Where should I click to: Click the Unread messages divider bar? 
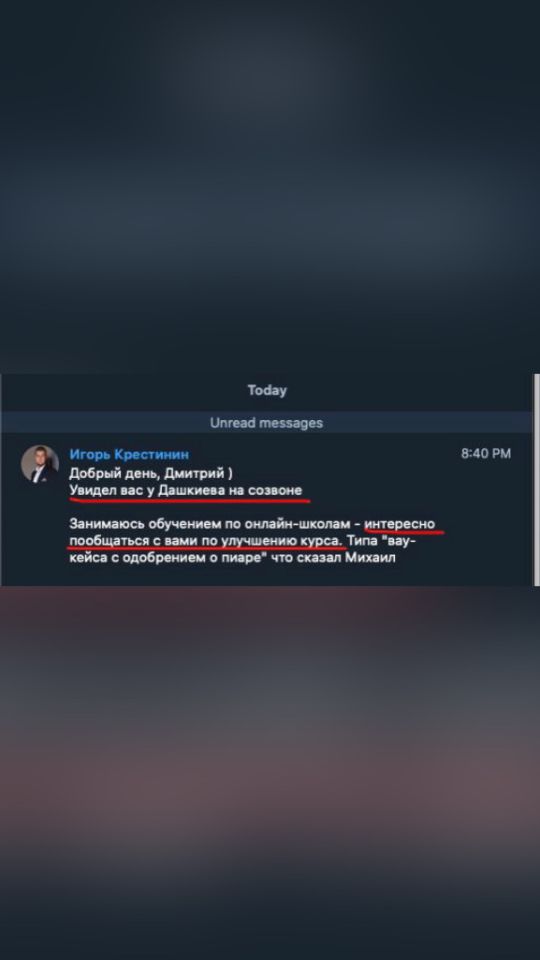pyautogui.click(x=266, y=422)
